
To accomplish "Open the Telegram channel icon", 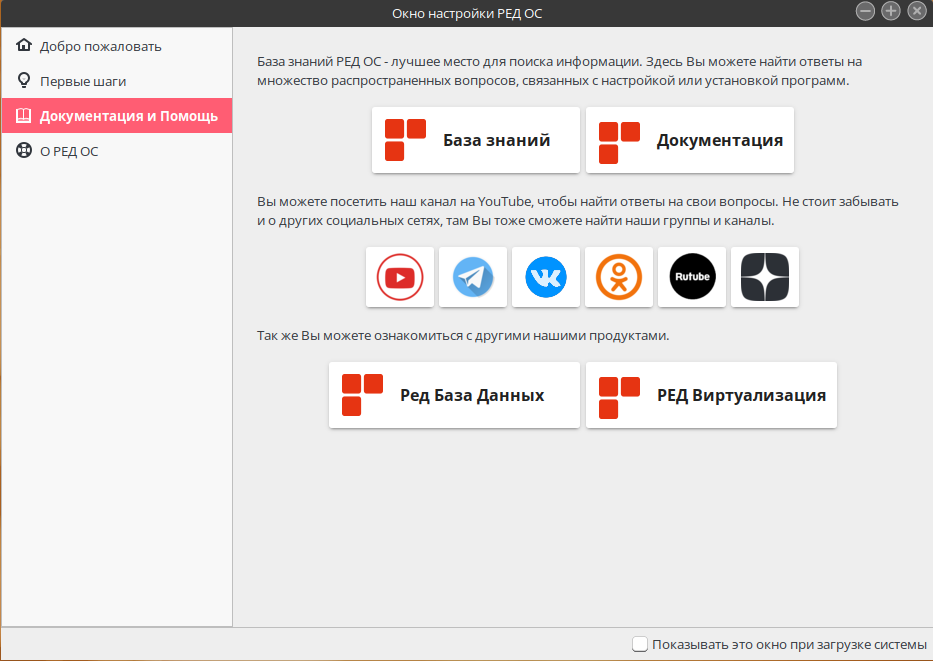I will pos(473,277).
